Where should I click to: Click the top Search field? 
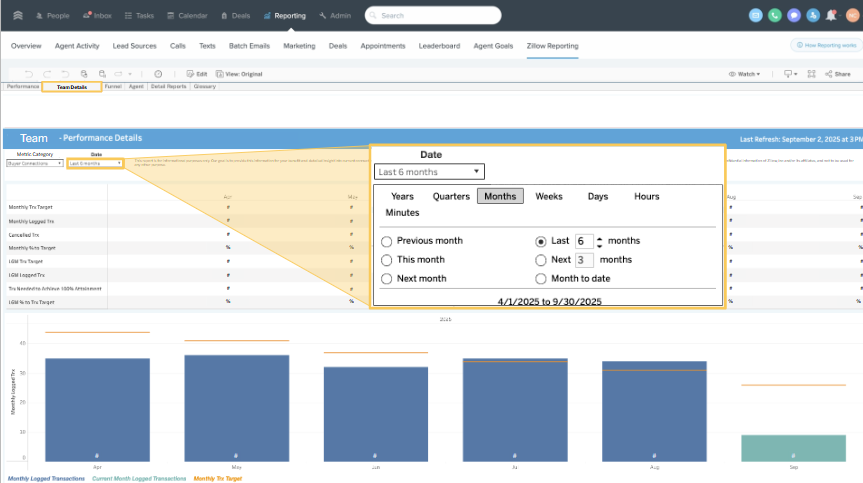tap(435, 16)
